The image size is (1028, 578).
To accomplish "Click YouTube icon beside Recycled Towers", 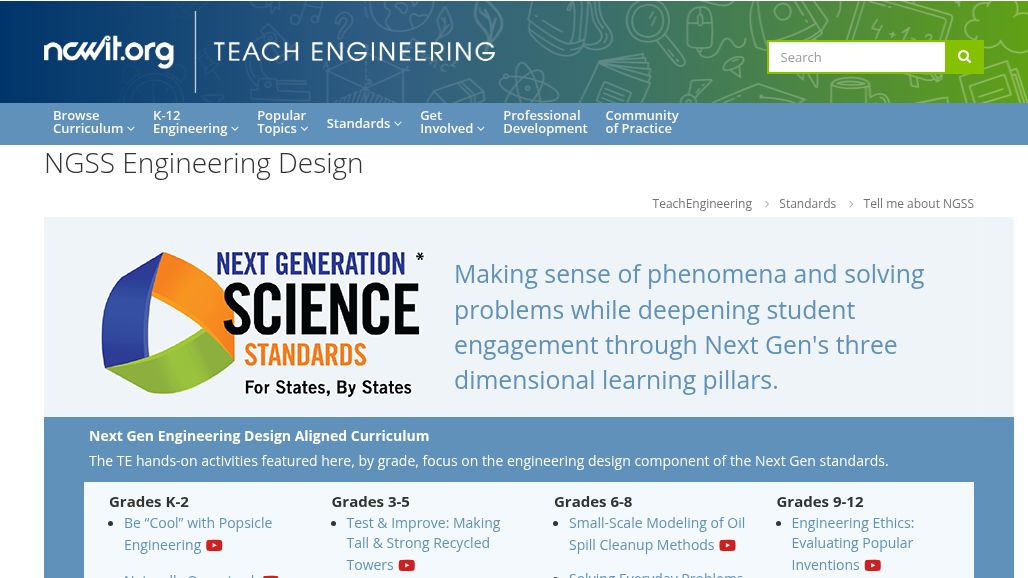I will tap(406, 565).
